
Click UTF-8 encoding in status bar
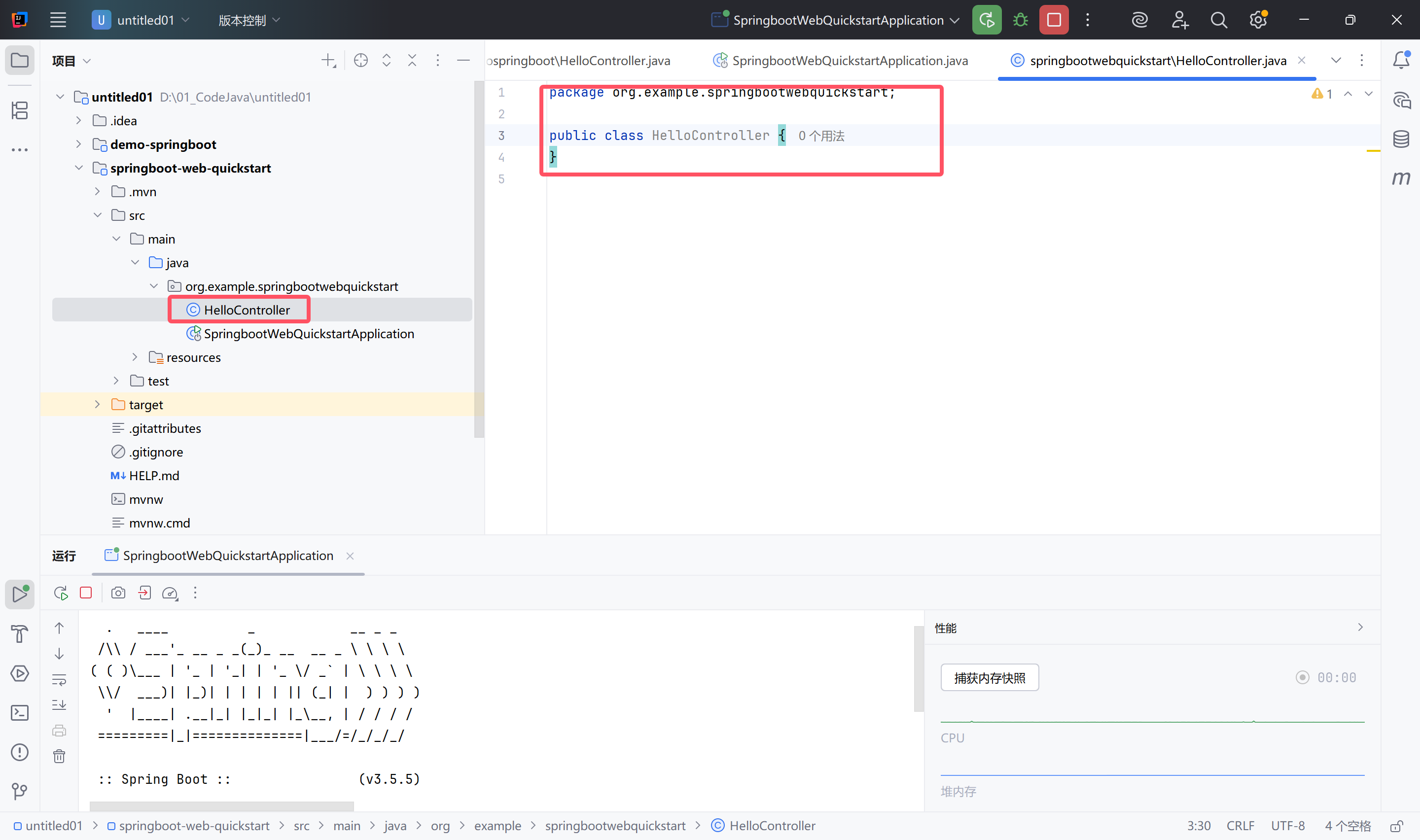[x=1287, y=826]
